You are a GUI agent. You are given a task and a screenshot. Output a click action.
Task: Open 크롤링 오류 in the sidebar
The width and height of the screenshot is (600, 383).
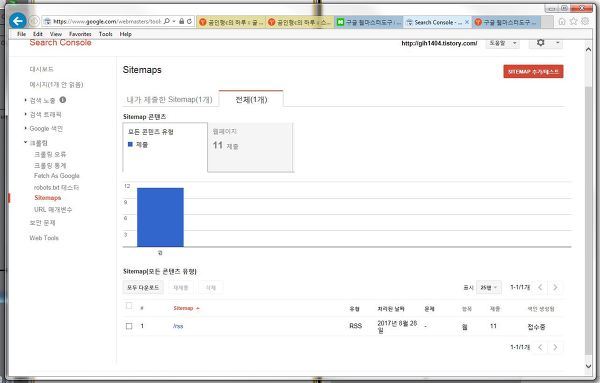tap(50, 154)
